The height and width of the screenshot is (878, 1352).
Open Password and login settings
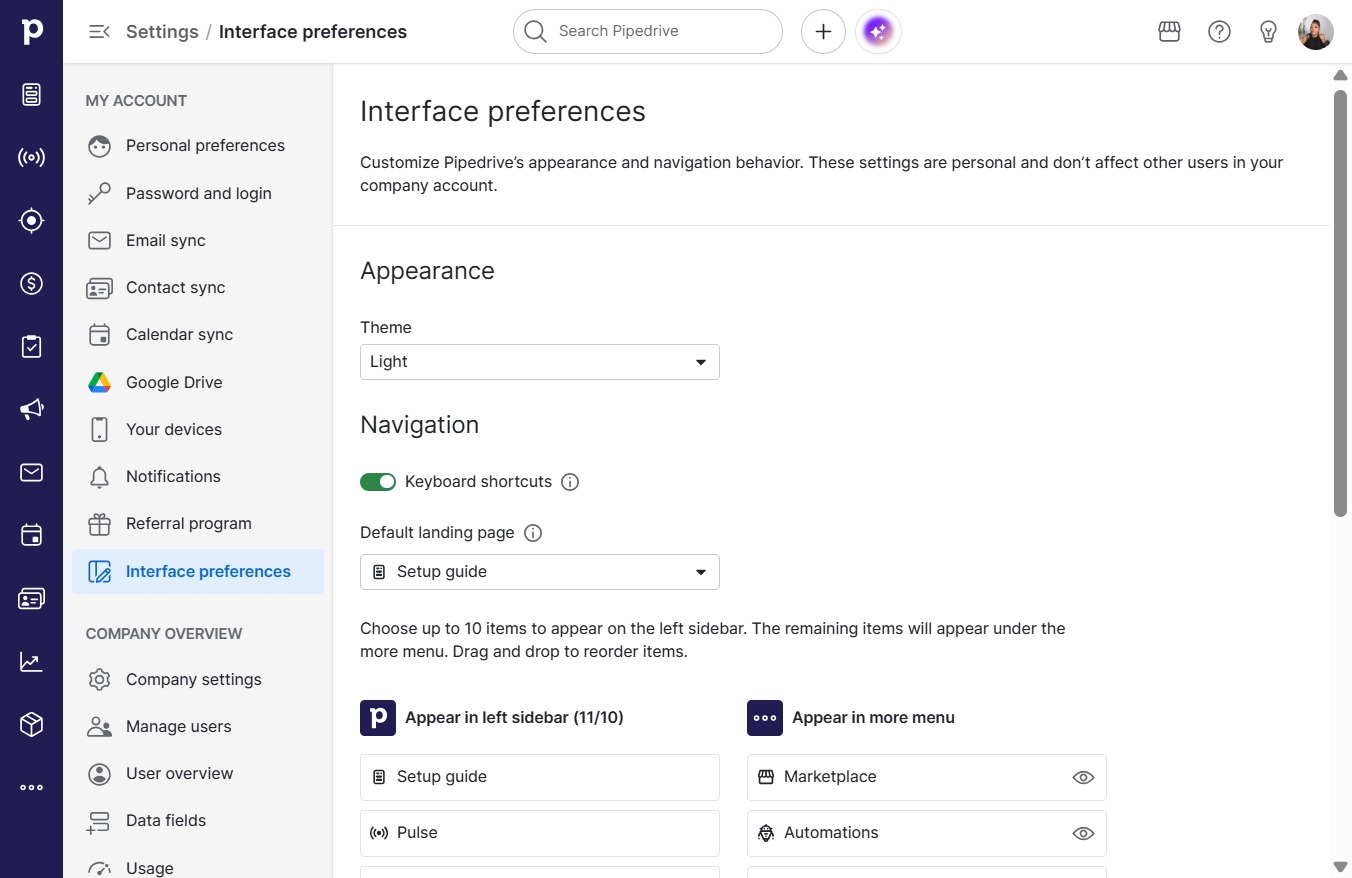(198, 194)
